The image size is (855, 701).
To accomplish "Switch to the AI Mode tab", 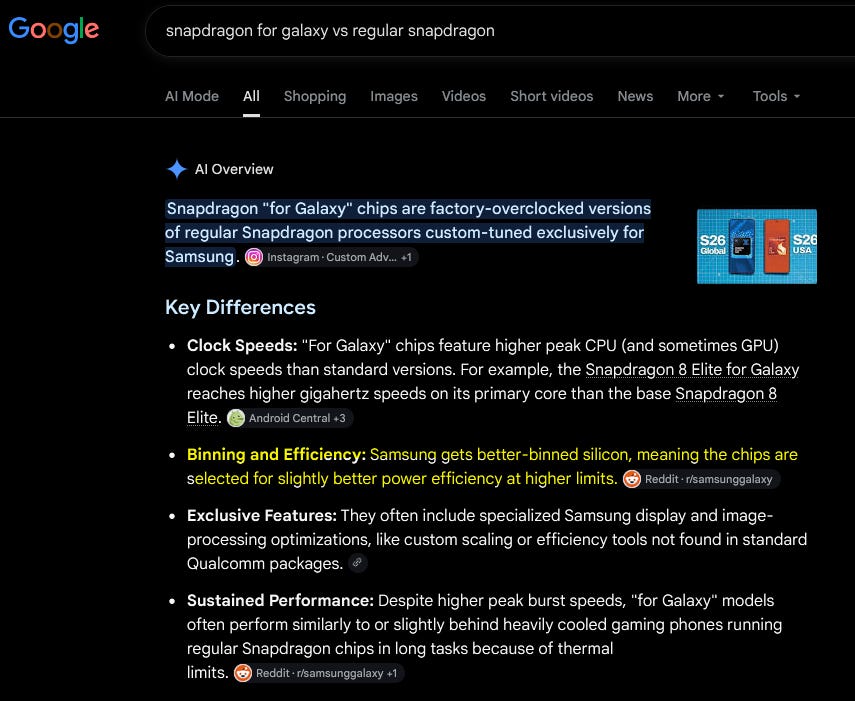I will (192, 96).
